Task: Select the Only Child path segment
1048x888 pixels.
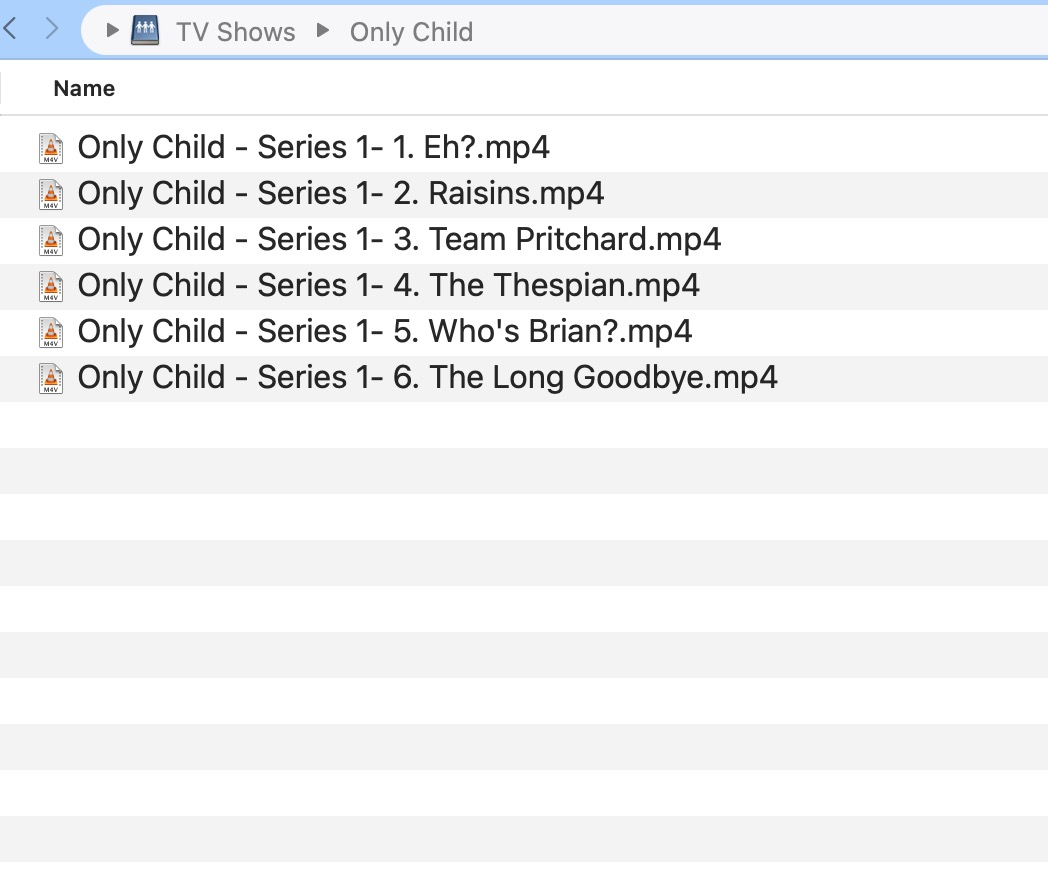Action: click(x=411, y=32)
